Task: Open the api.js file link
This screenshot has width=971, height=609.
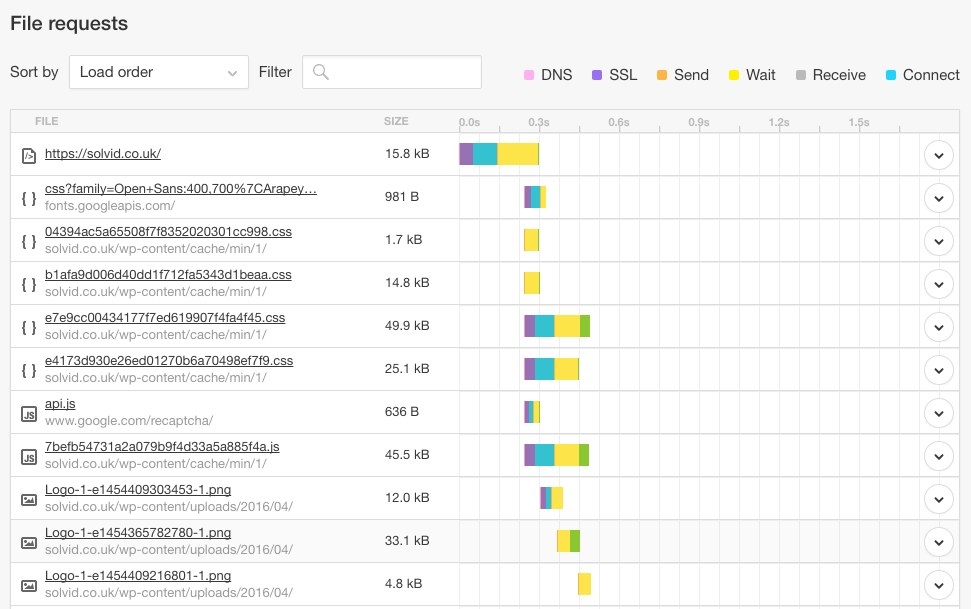Action: (x=60, y=404)
